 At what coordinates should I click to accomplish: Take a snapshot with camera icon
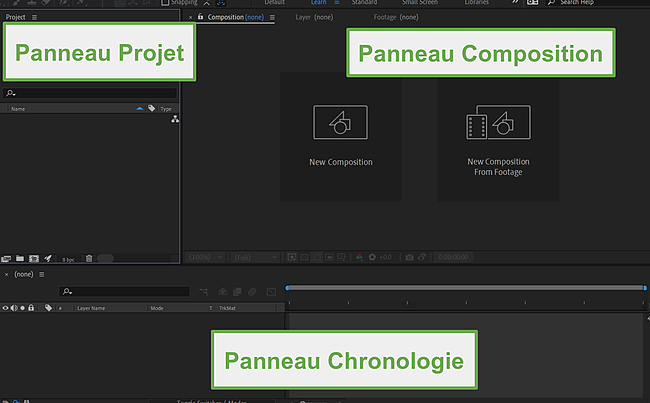coord(409,257)
